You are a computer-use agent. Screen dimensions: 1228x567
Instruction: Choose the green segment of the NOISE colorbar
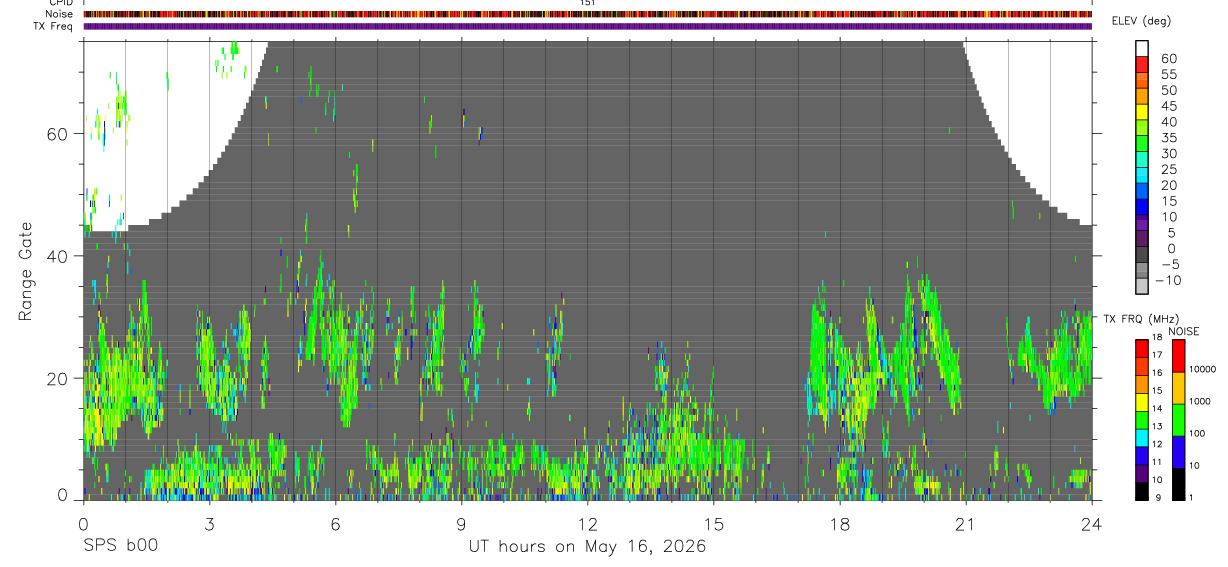click(x=1179, y=420)
